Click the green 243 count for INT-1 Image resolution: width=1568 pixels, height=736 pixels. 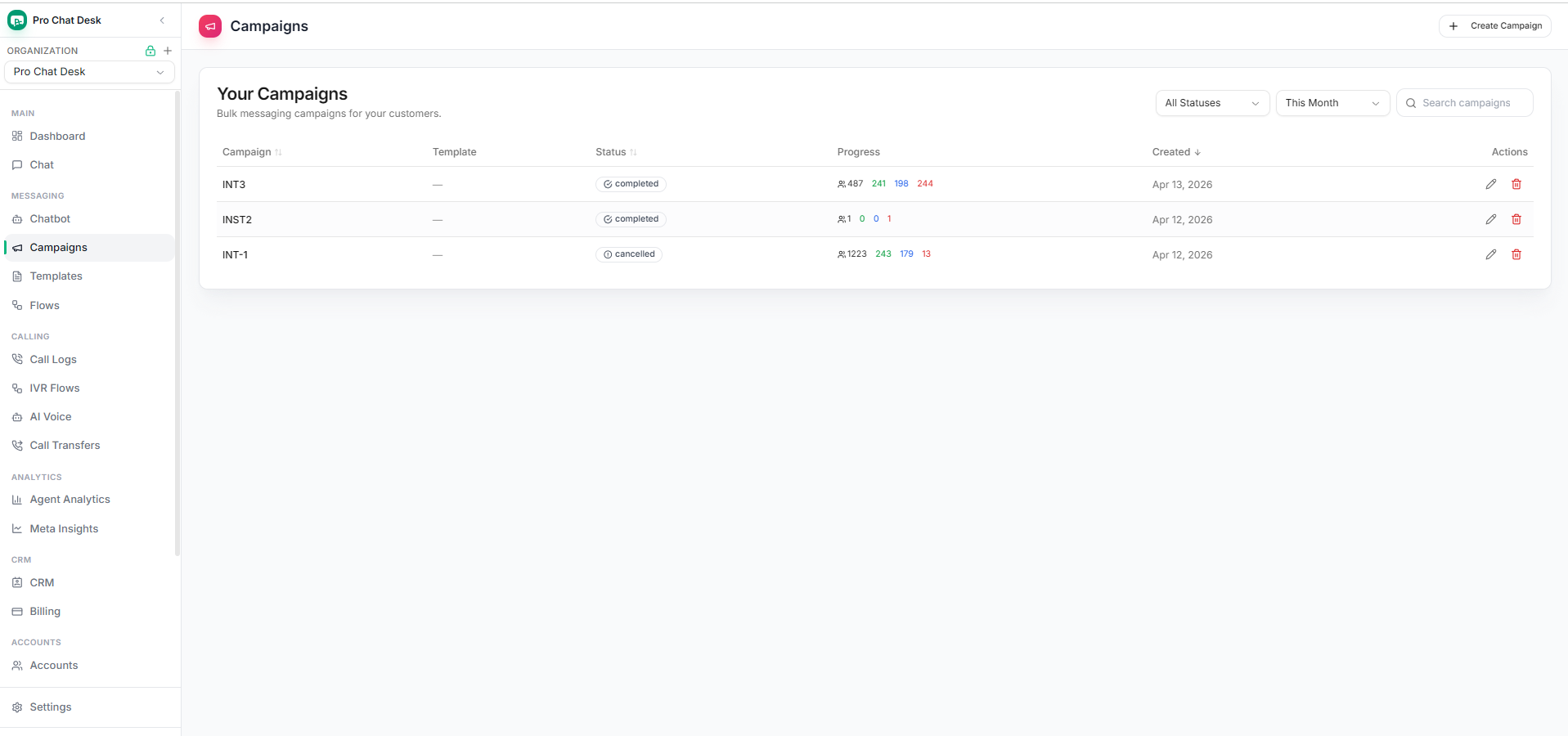pos(883,254)
